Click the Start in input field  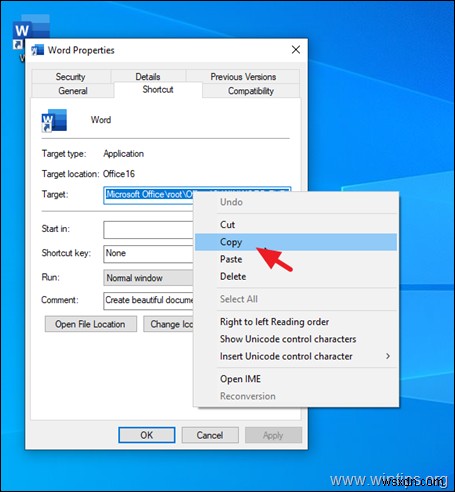click(x=148, y=230)
